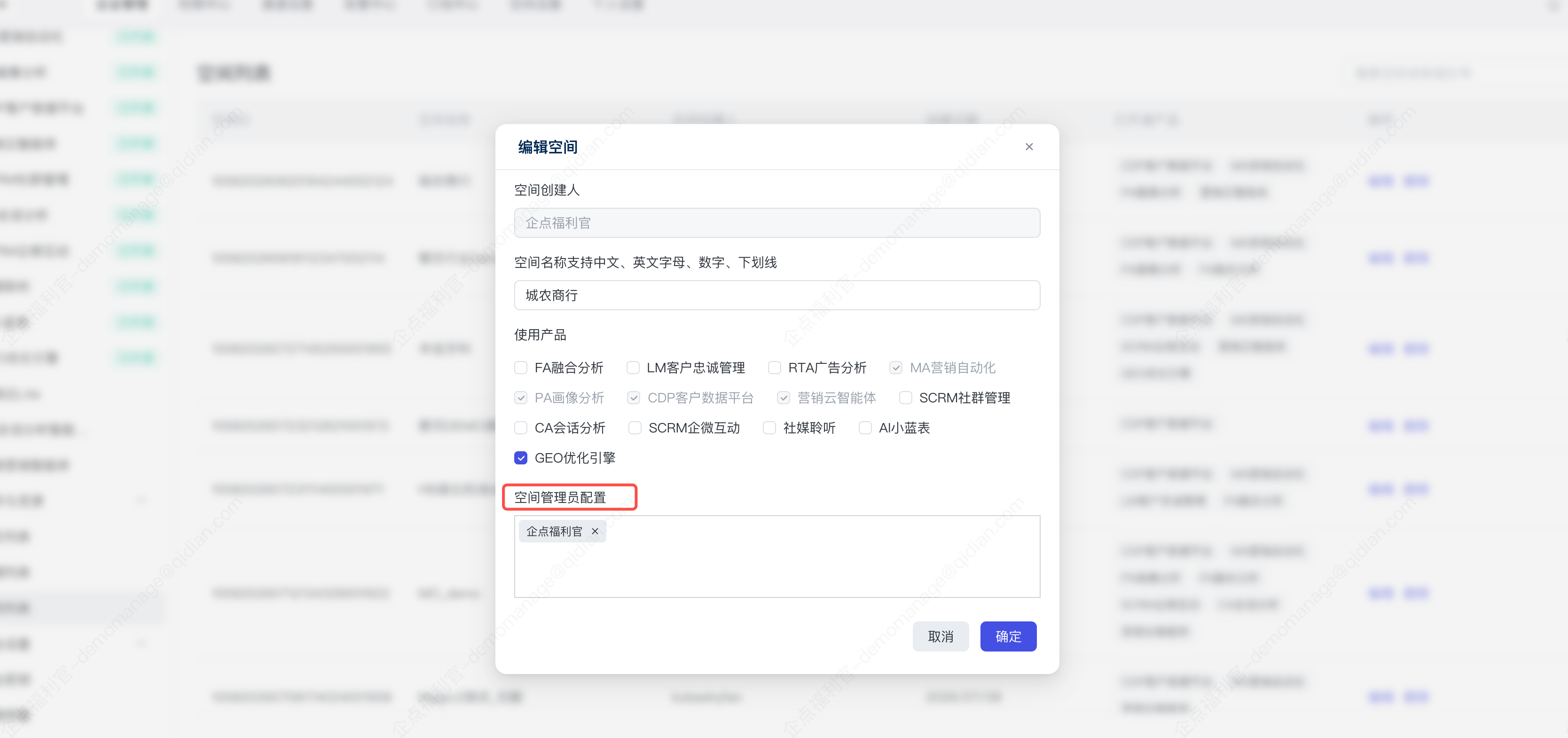The height and width of the screenshot is (738, 1568).
Task: Enable LM客户忠诚管理 product
Action: pyautogui.click(x=633, y=368)
